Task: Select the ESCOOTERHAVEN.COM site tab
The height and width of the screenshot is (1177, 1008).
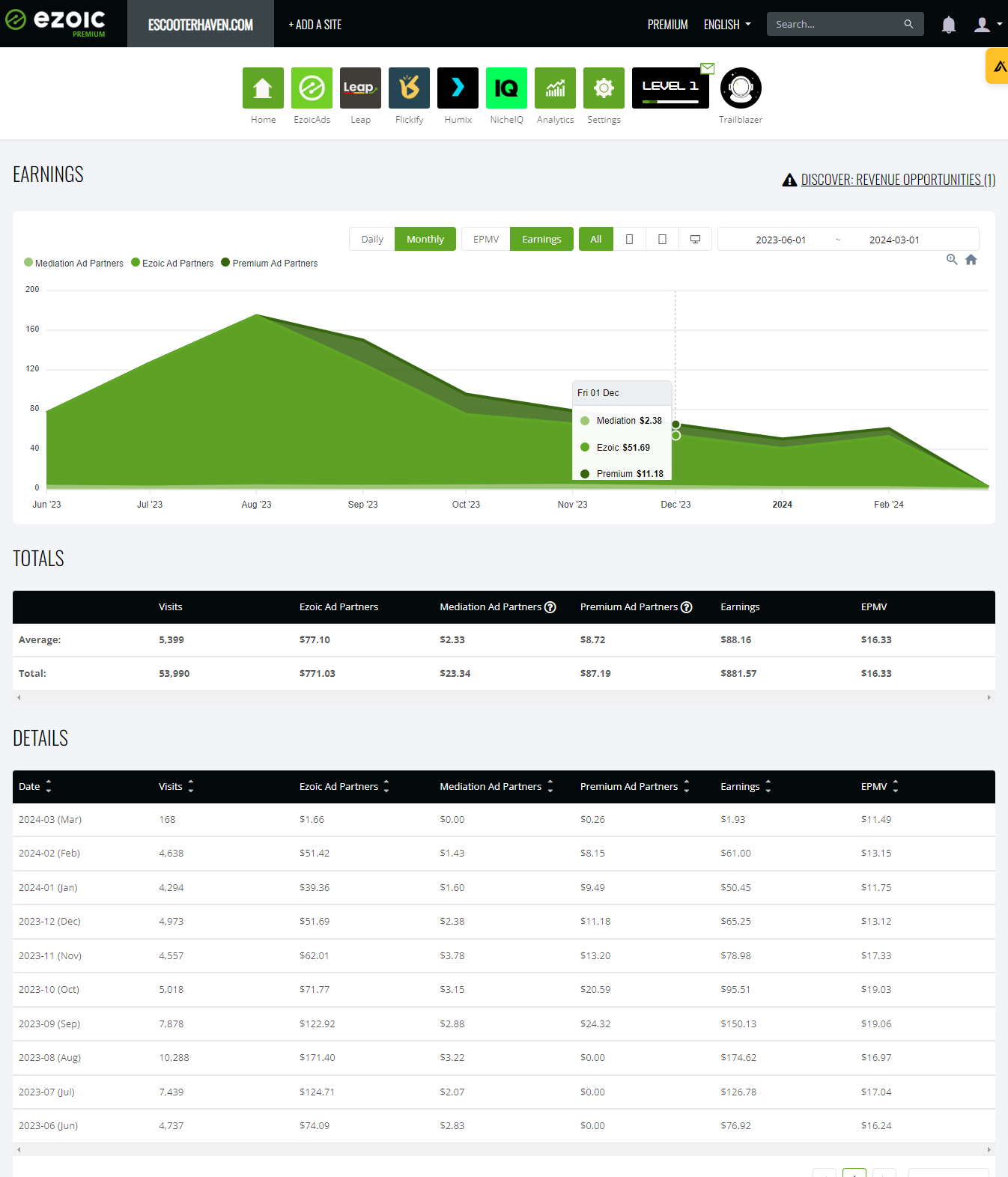Action: 201,24
